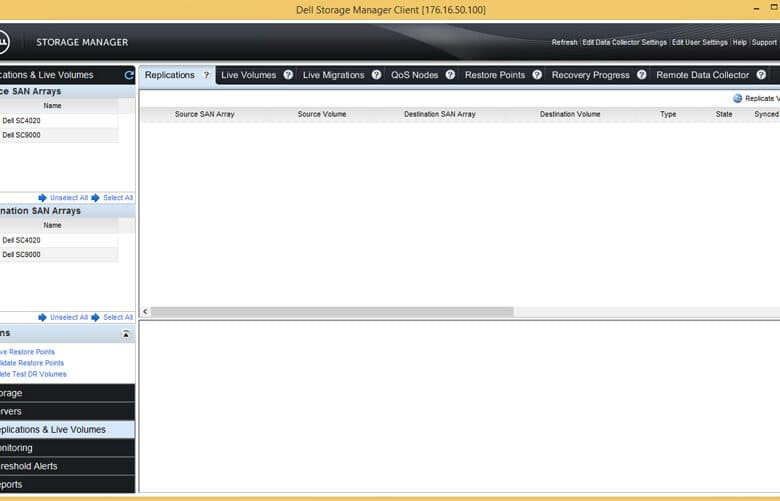Click the Help link in the top bar
The height and width of the screenshot is (501, 780).
coord(740,42)
